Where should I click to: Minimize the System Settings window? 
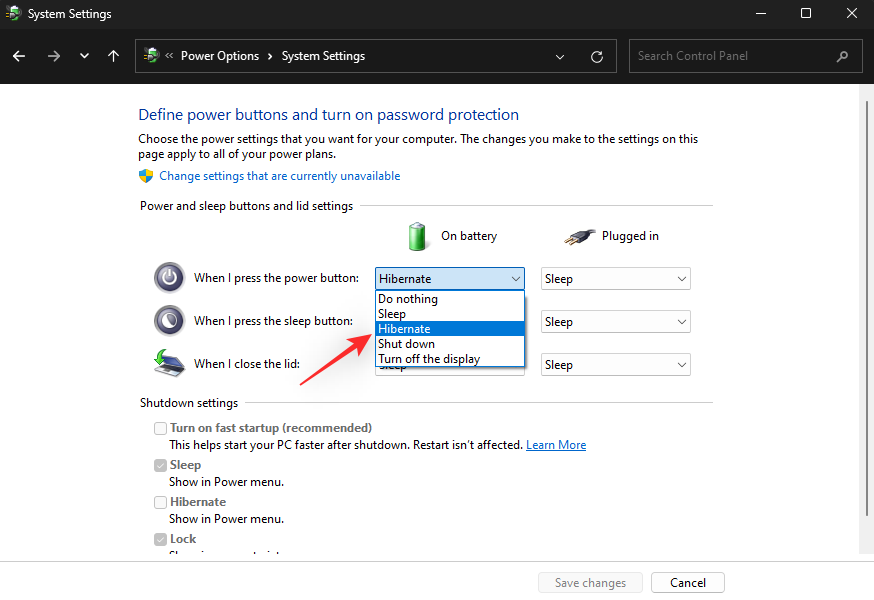point(761,13)
